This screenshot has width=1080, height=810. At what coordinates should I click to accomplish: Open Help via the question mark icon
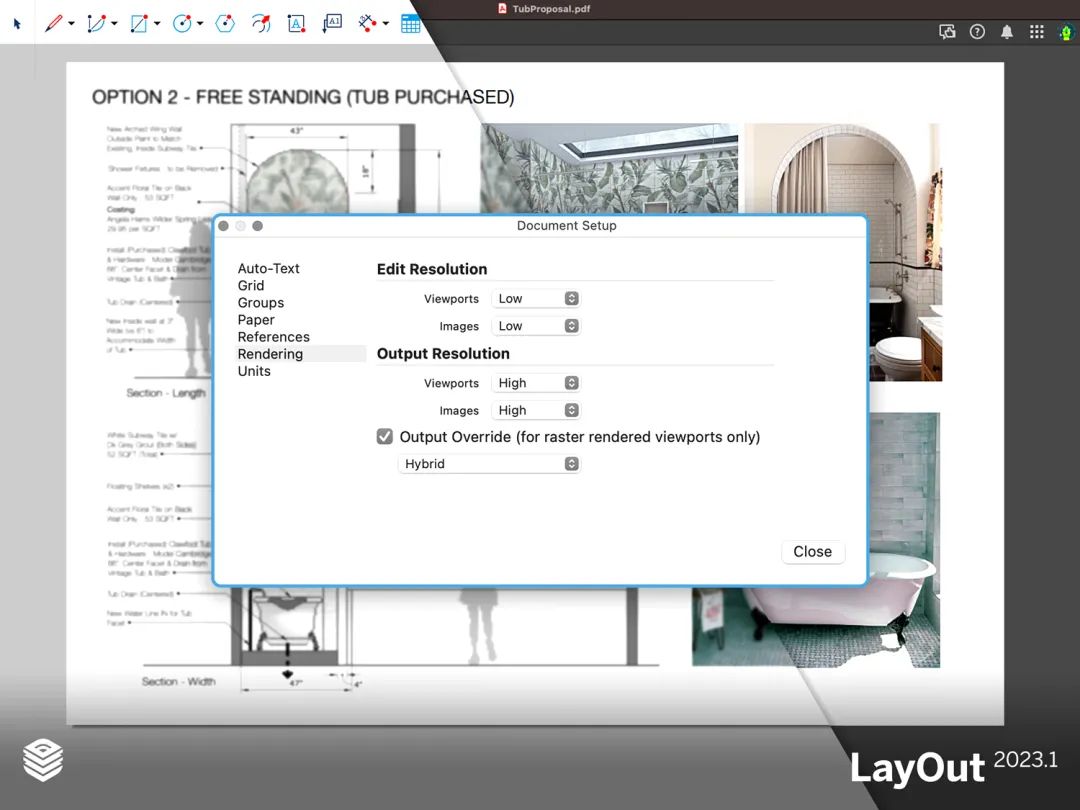(x=977, y=31)
